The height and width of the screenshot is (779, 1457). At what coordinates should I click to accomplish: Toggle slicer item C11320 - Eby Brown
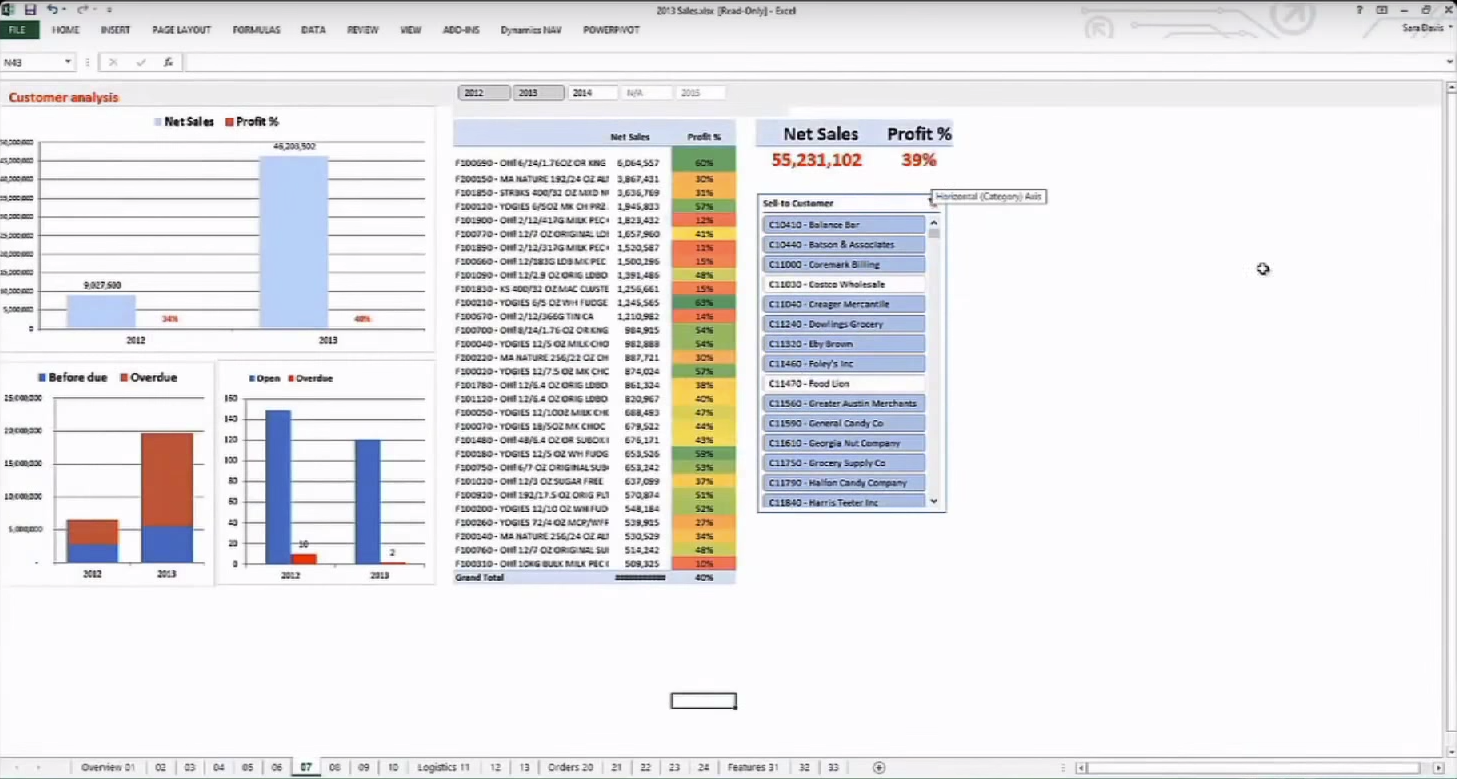click(x=844, y=344)
